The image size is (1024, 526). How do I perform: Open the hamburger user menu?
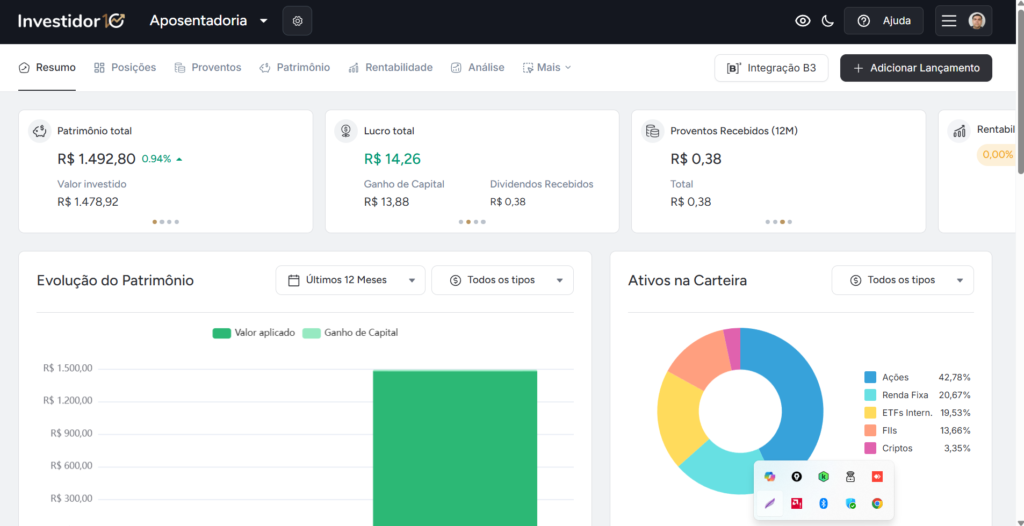949,21
